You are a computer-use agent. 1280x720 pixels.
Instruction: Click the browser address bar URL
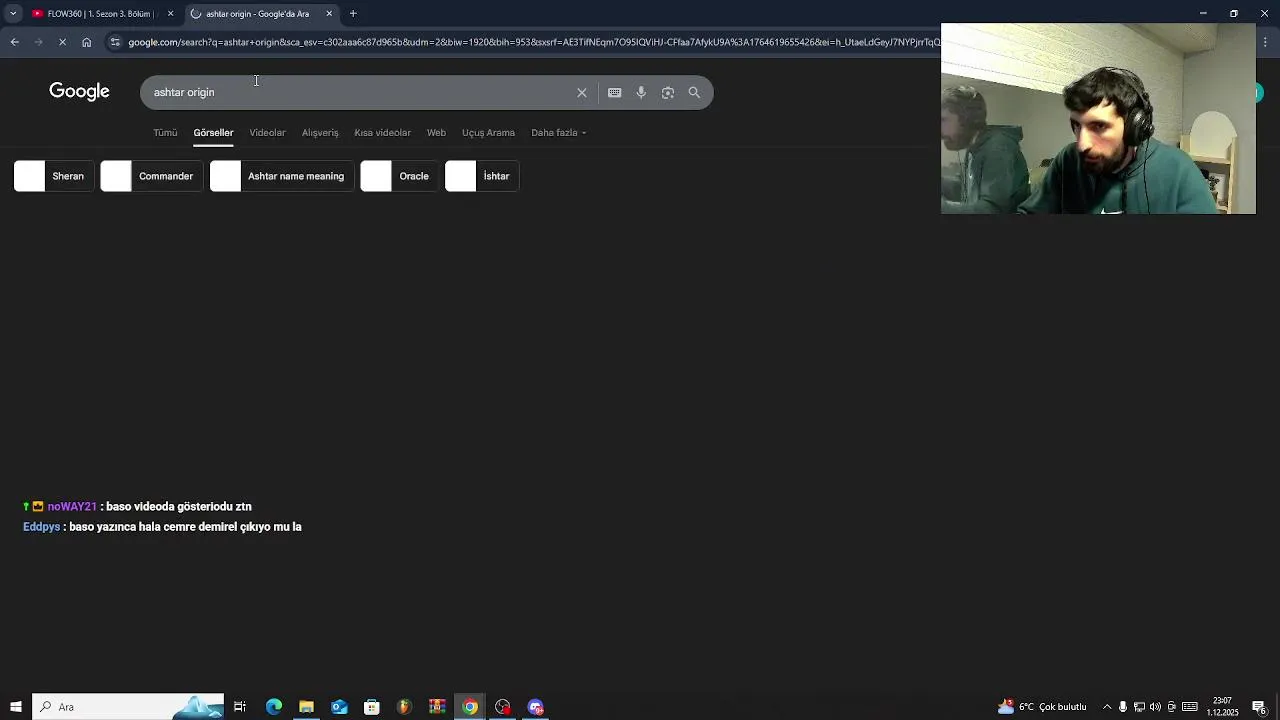click(533, 42)
